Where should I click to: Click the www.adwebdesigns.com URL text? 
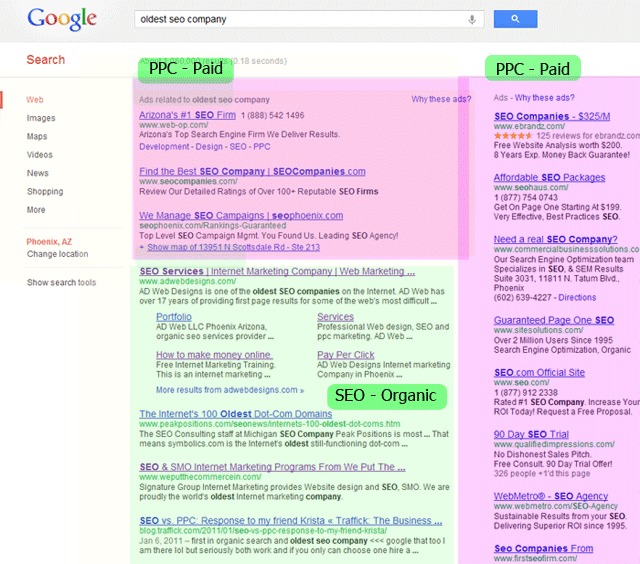(187, 281)
